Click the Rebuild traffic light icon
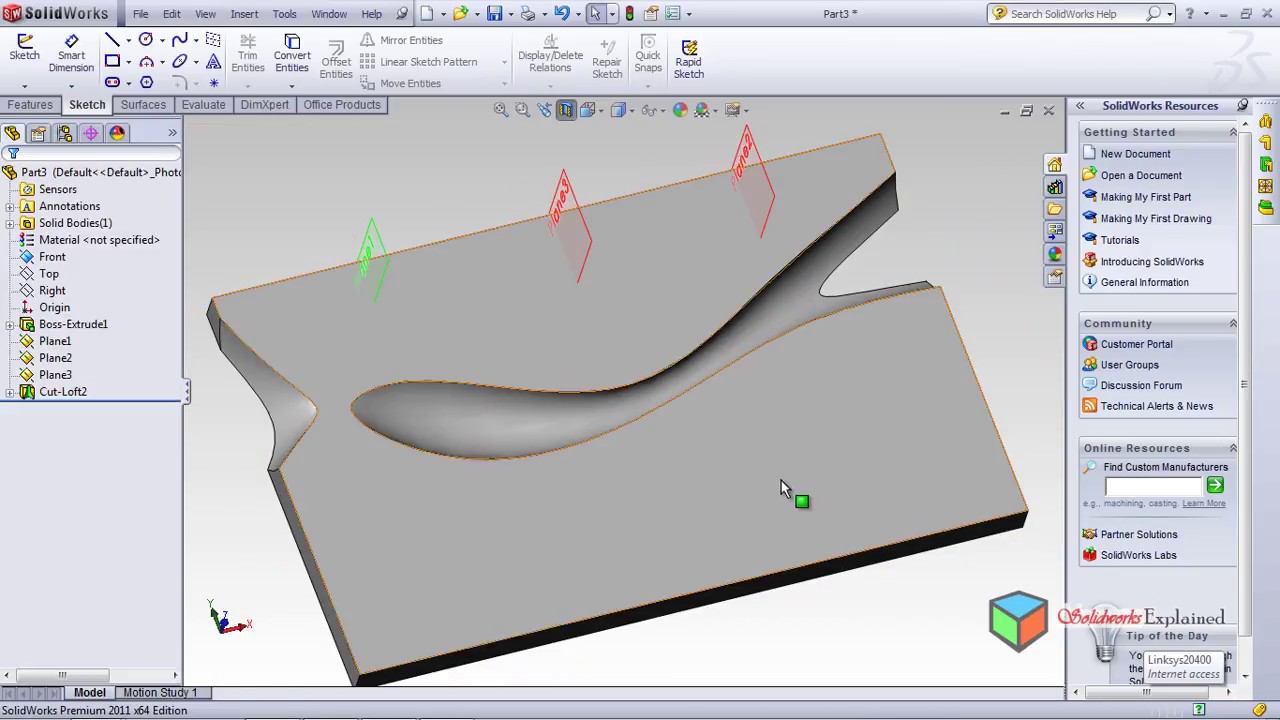Screen dimensions: 1280x720 click(628, 14)
